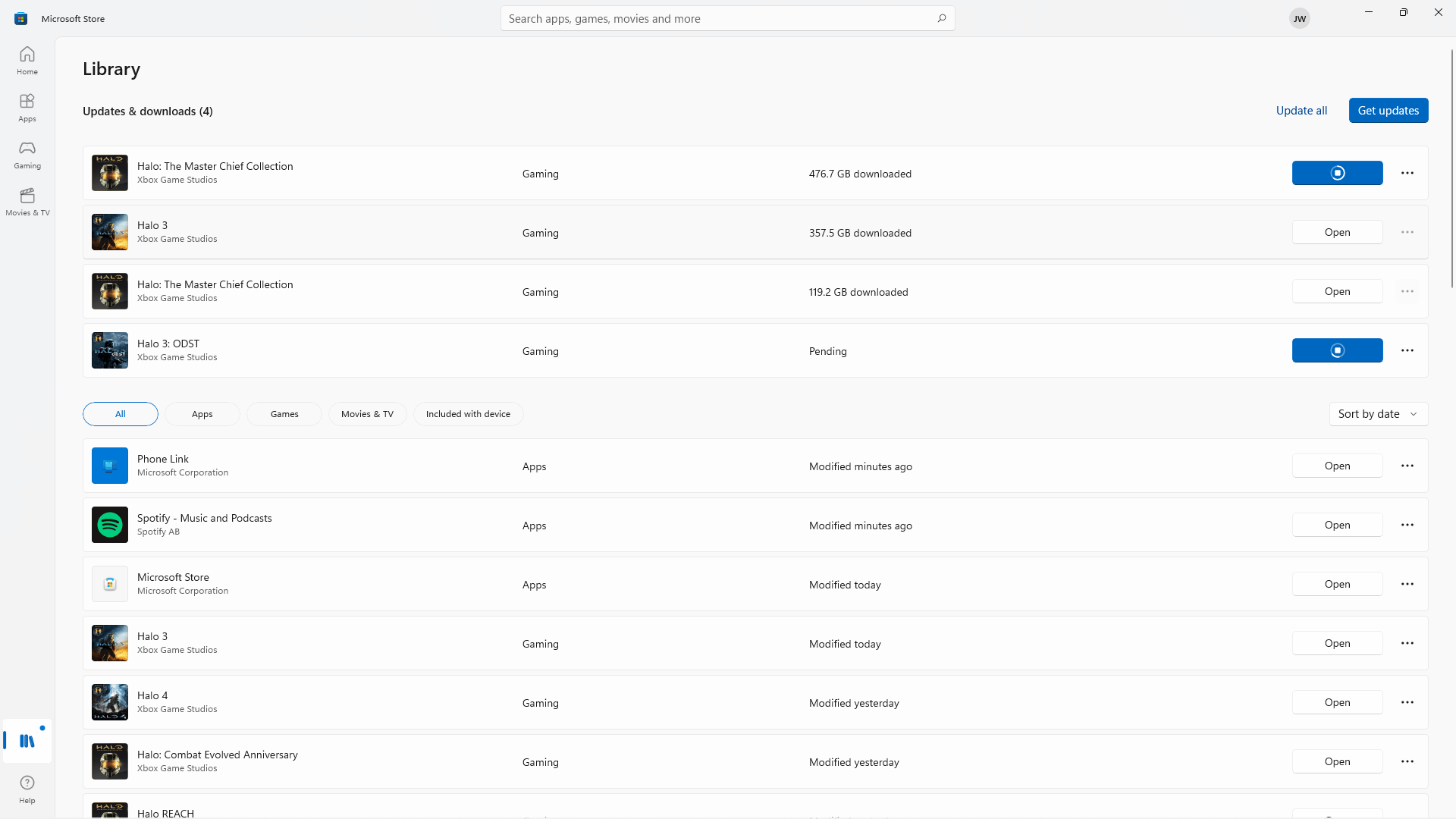The height and width of the screenshot is (819, 1456).
Task: Click the Halo 3: ODST game thumbnail
Action: coord(110,350)
